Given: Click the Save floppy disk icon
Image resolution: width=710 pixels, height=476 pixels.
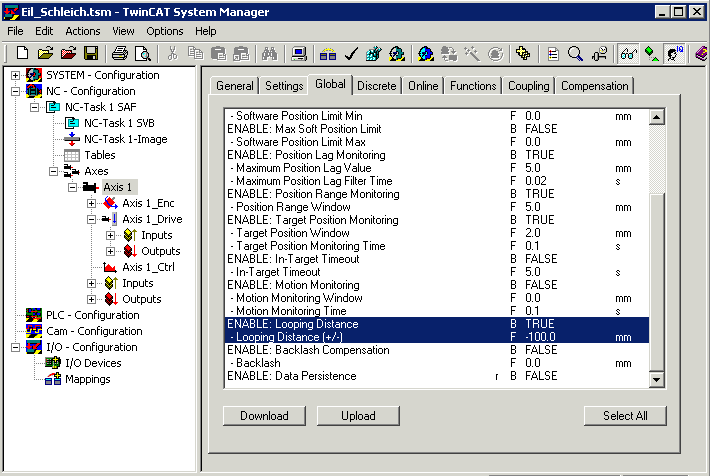Looking at the screenshot, I should [x=91, y=53].
